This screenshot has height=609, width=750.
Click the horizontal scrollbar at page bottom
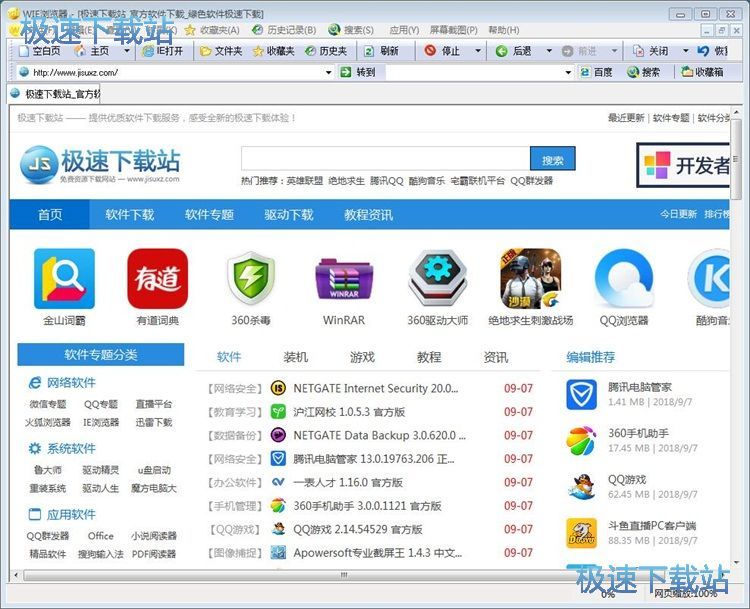[343, 575]
